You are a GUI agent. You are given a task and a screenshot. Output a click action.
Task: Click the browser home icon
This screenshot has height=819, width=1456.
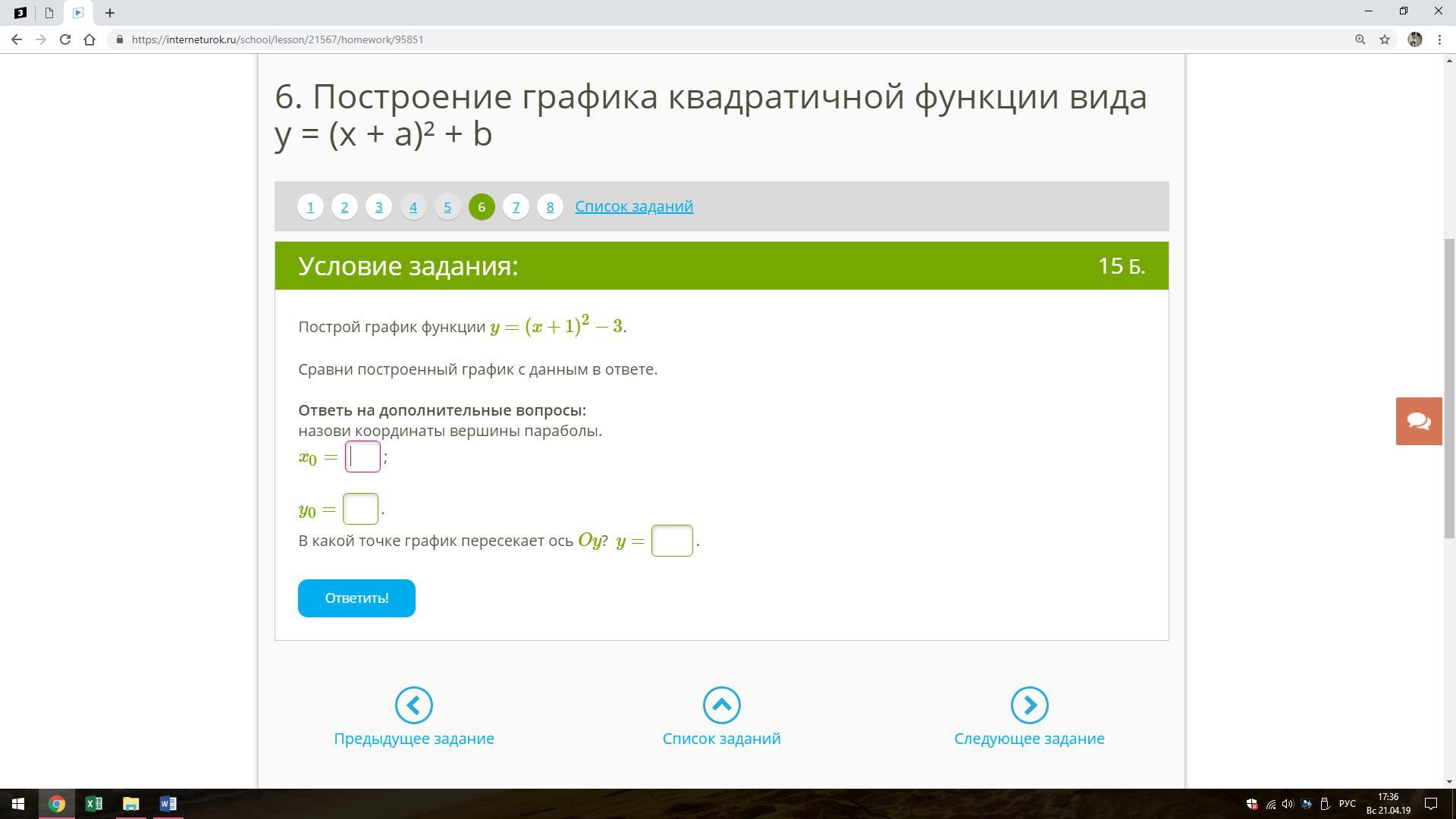pos(89,39)
